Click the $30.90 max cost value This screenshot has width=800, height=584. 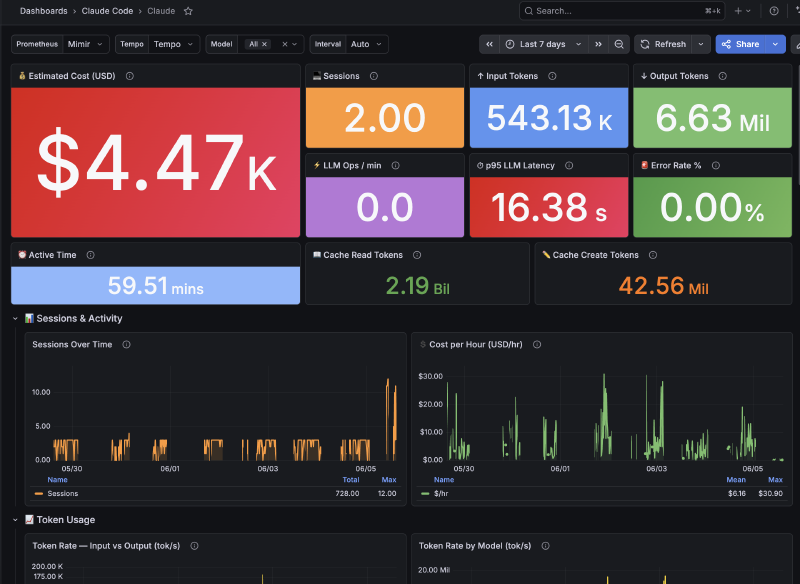[770, 494]
